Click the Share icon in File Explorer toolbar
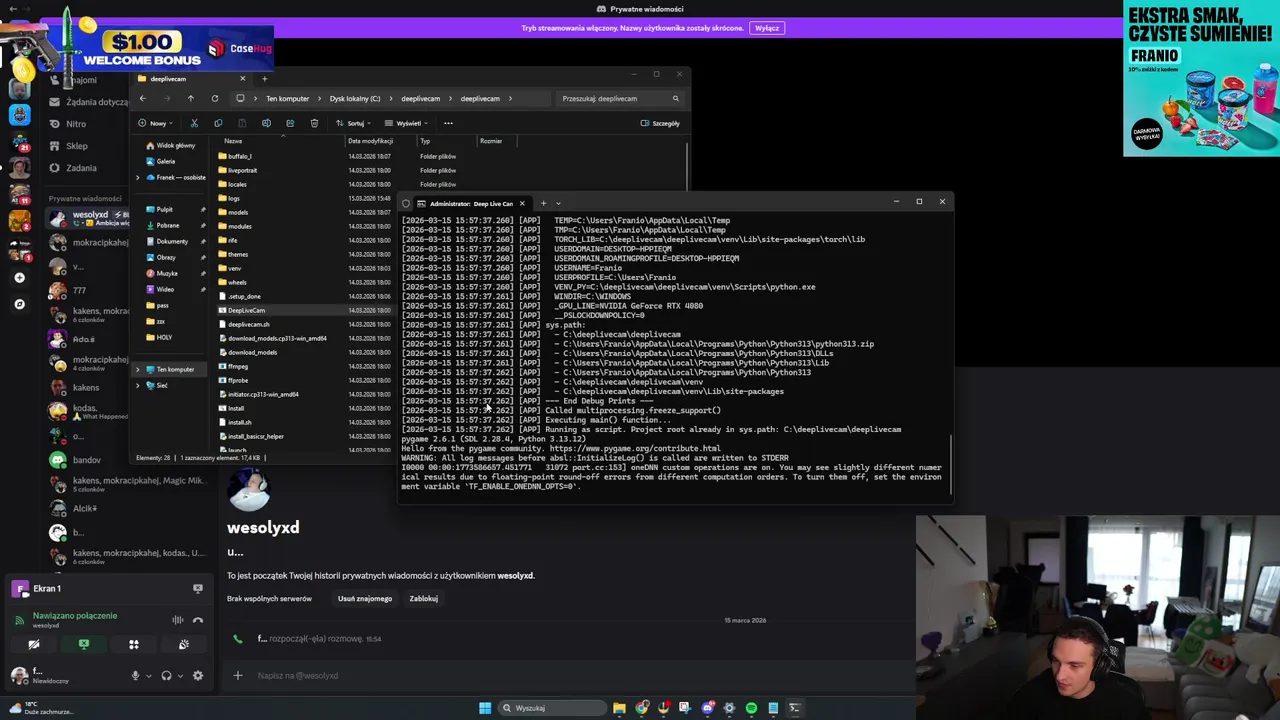Screen dimensions: 1280x720 pos(290,123)
